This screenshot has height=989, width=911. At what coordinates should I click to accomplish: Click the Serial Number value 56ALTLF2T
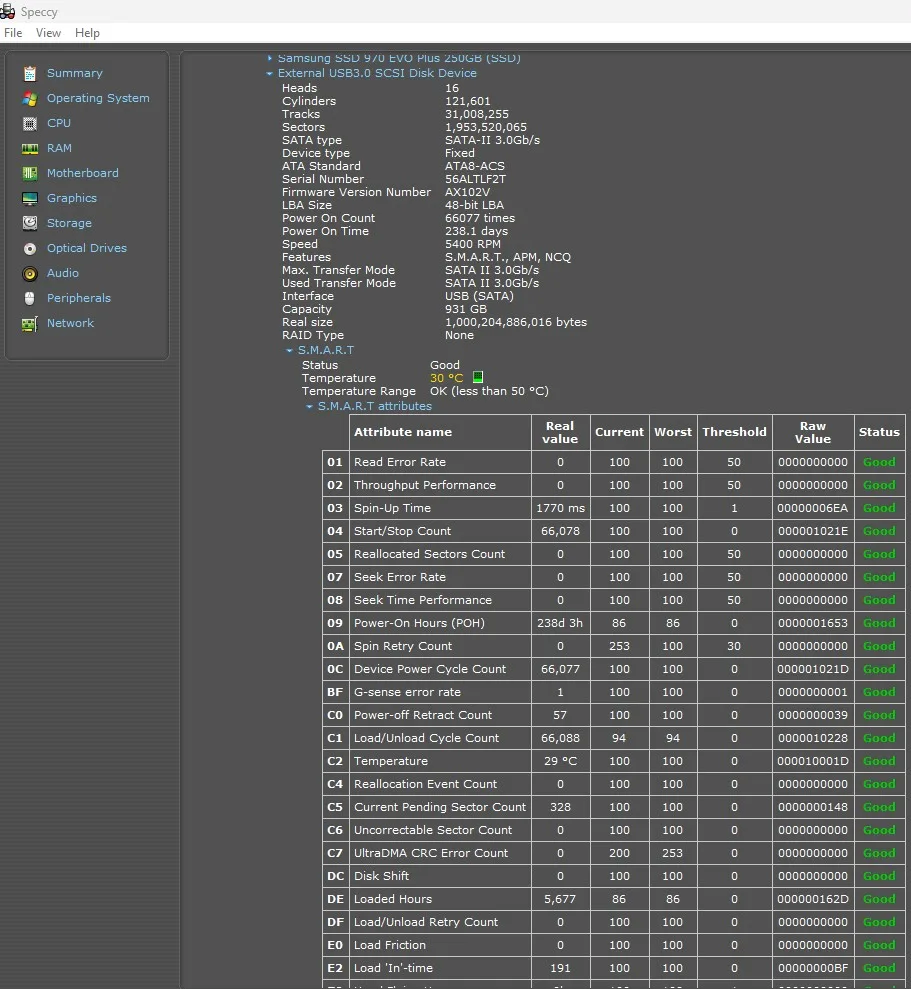point(475,179)
